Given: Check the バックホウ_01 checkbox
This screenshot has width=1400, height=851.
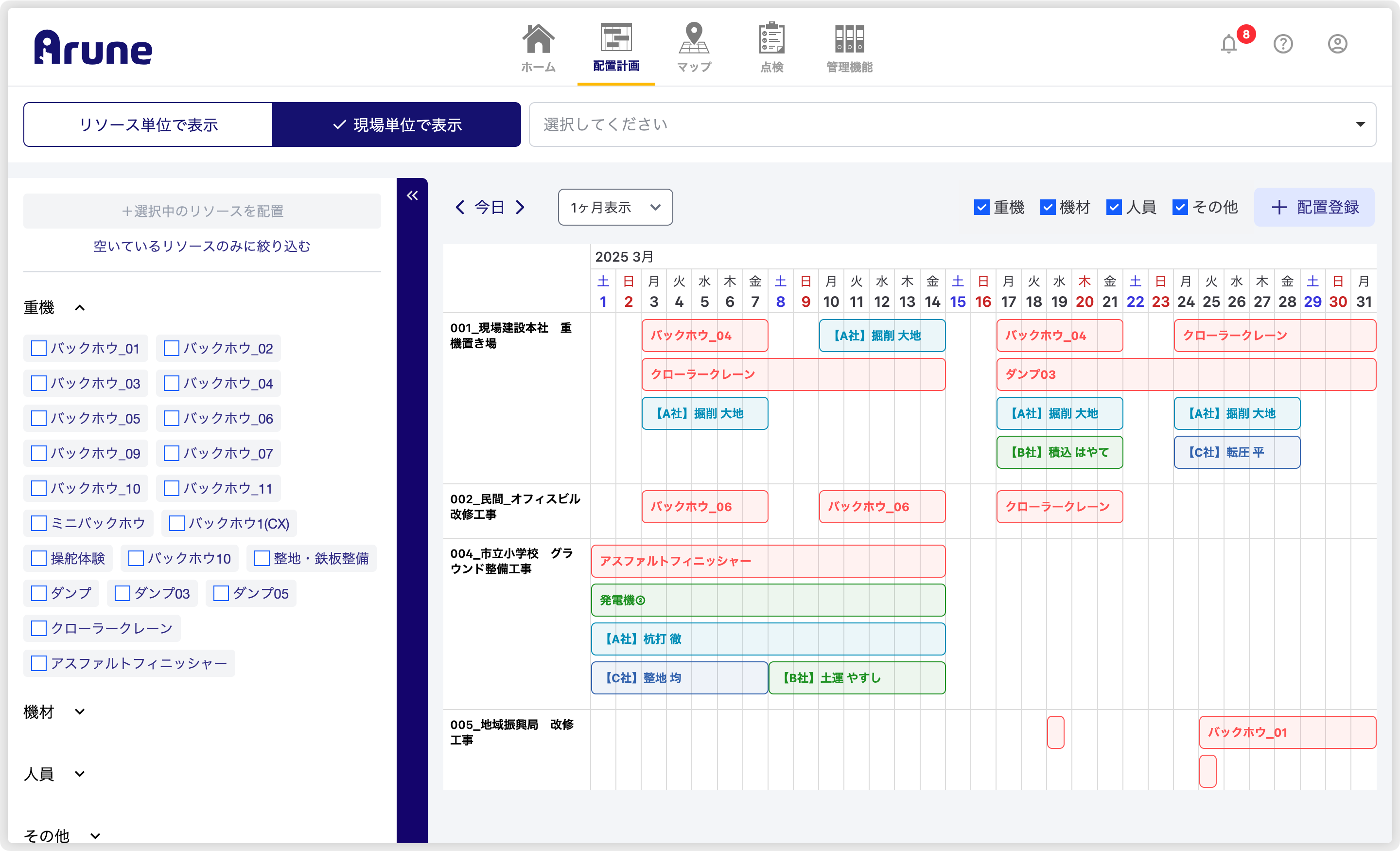Looking at the screenshot, I should (38, 348).
